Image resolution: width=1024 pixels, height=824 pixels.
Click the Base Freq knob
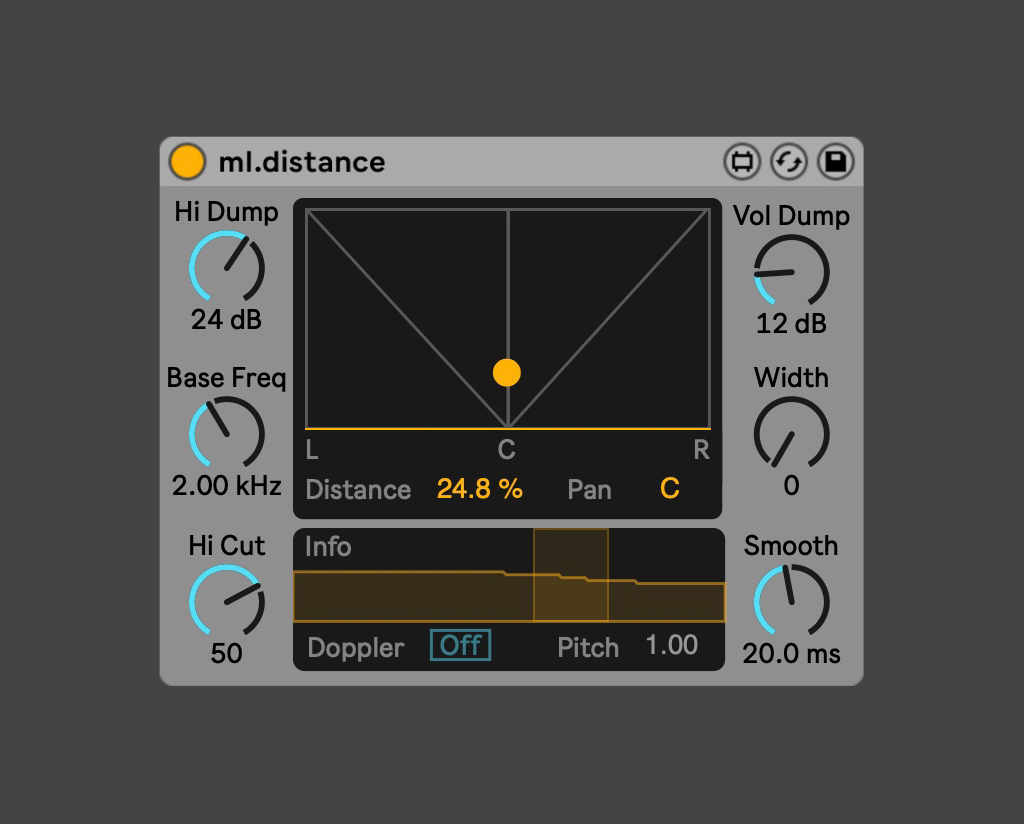(x=227, y=433)
